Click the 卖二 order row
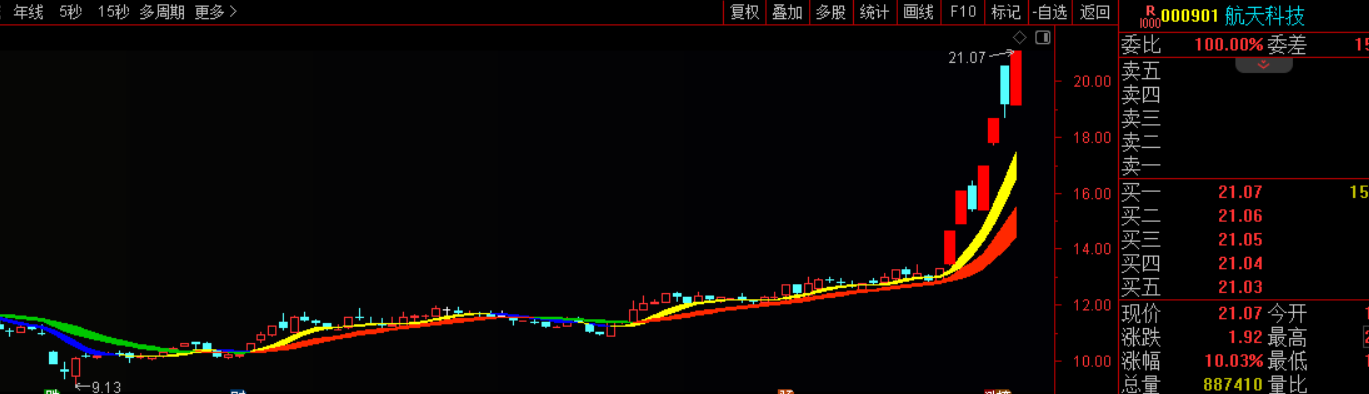Viewport: 1369px width, 394px height. click(1243, 143)
